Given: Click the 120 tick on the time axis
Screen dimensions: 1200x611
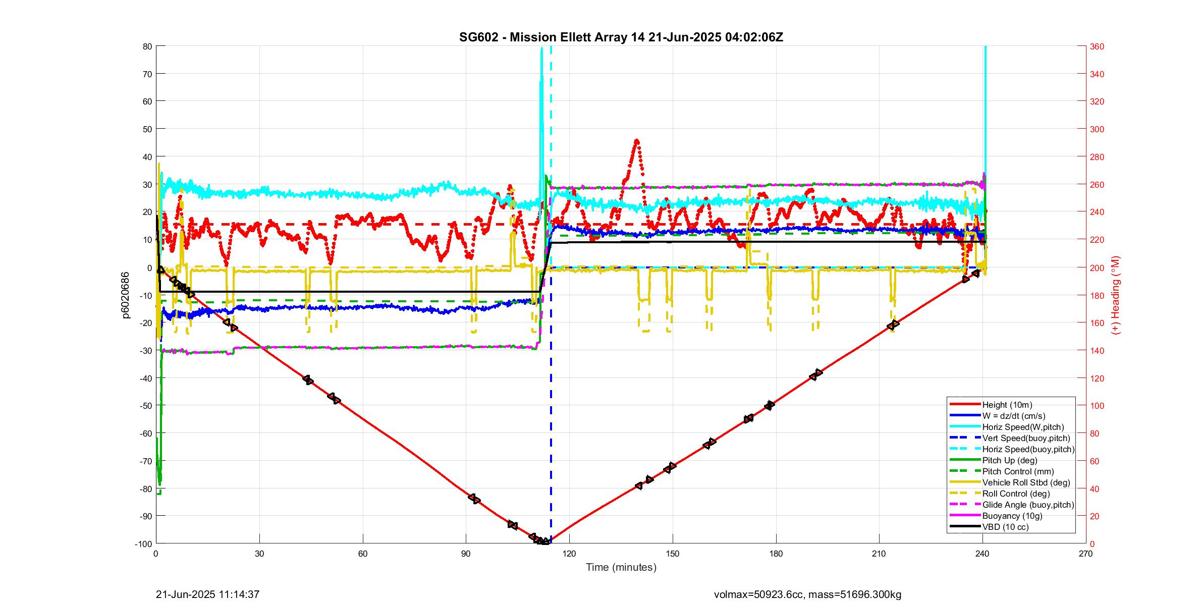Looking at the screenshot, I should pos(569,553).
